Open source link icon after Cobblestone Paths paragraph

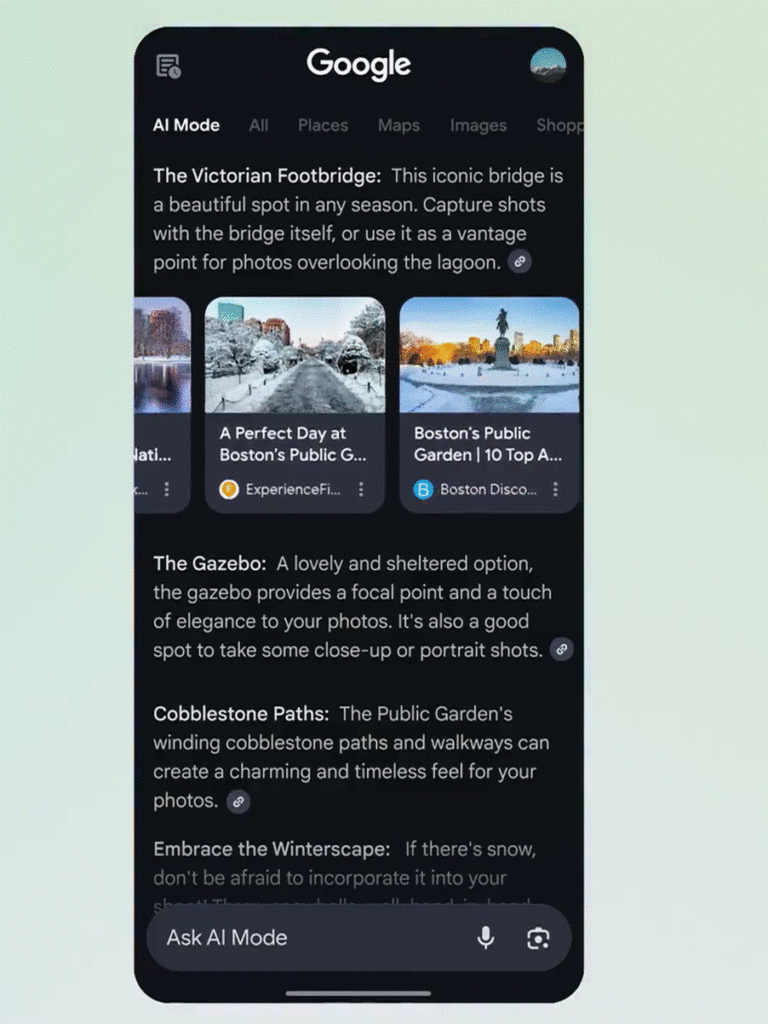tap(238, 801)
